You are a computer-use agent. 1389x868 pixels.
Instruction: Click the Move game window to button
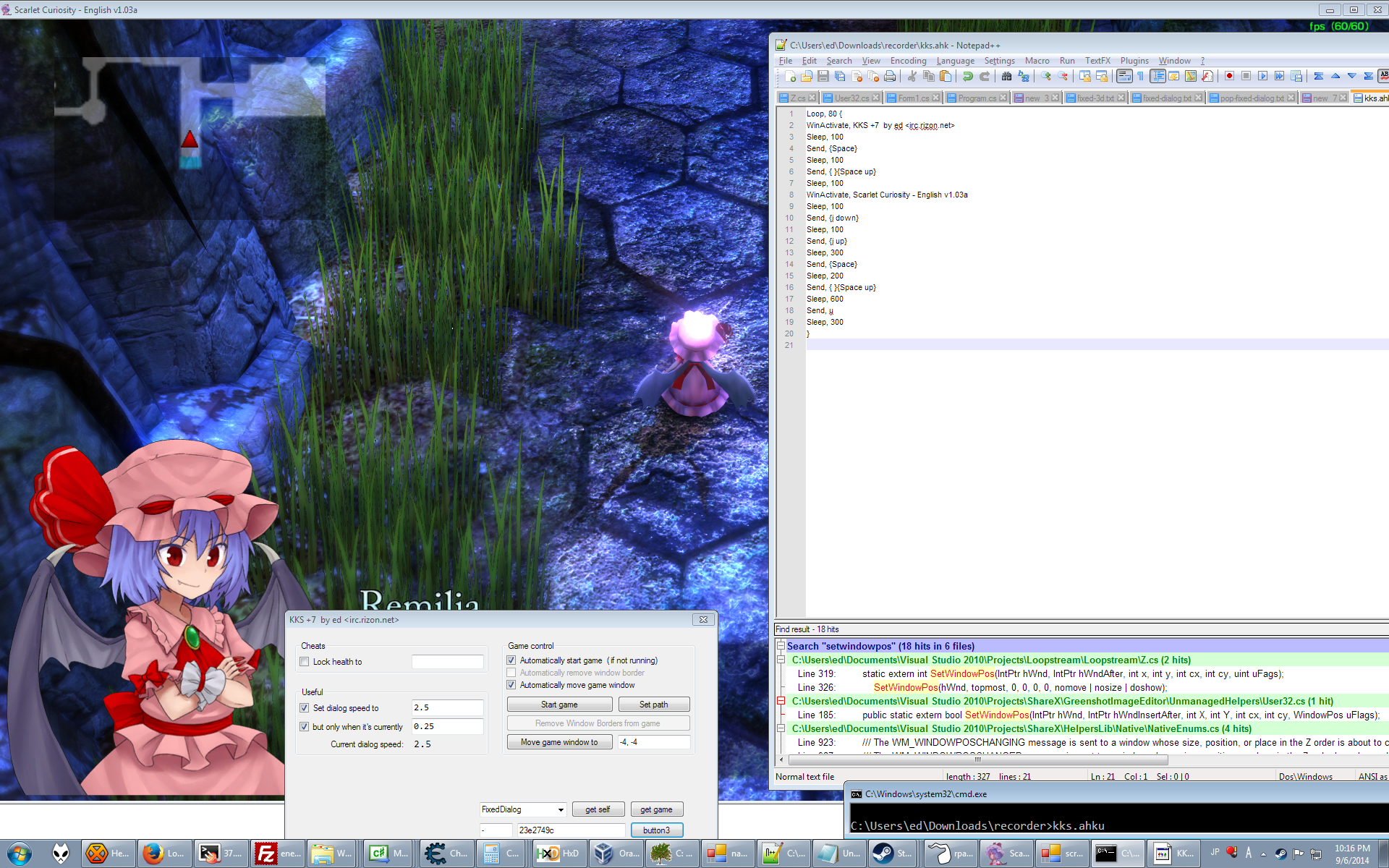(559, 742)
